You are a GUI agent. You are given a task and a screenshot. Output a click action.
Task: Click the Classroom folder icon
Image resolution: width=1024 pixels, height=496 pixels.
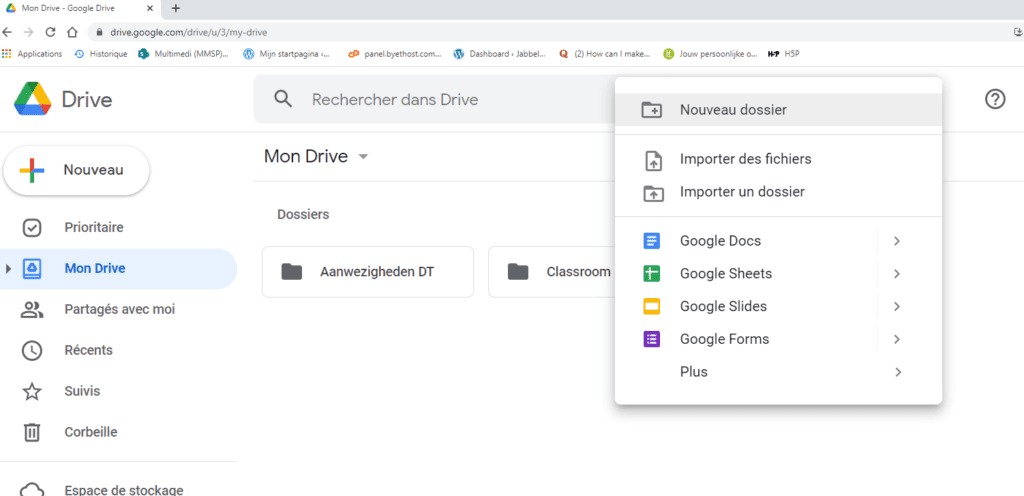coord(518,271)
